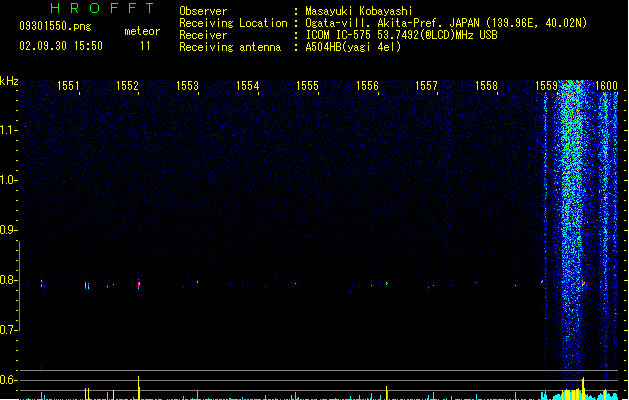
Task: Click the meteor label
Action: [142, 31]
